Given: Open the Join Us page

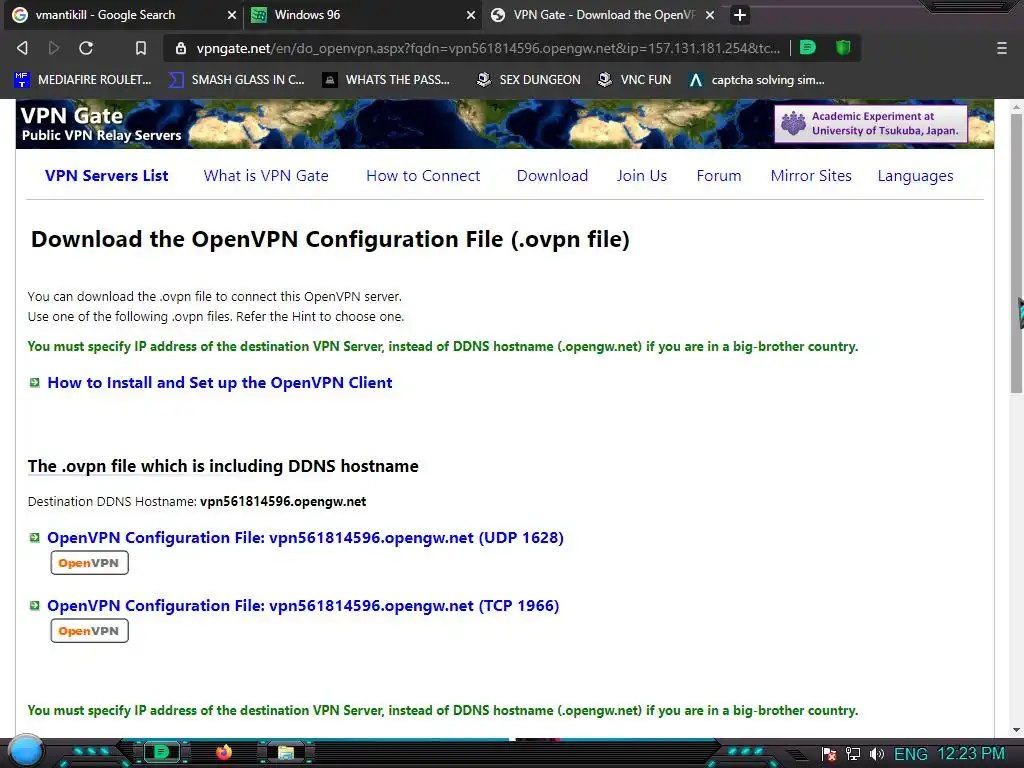Looking at the screenshot, I should [642, 176].
